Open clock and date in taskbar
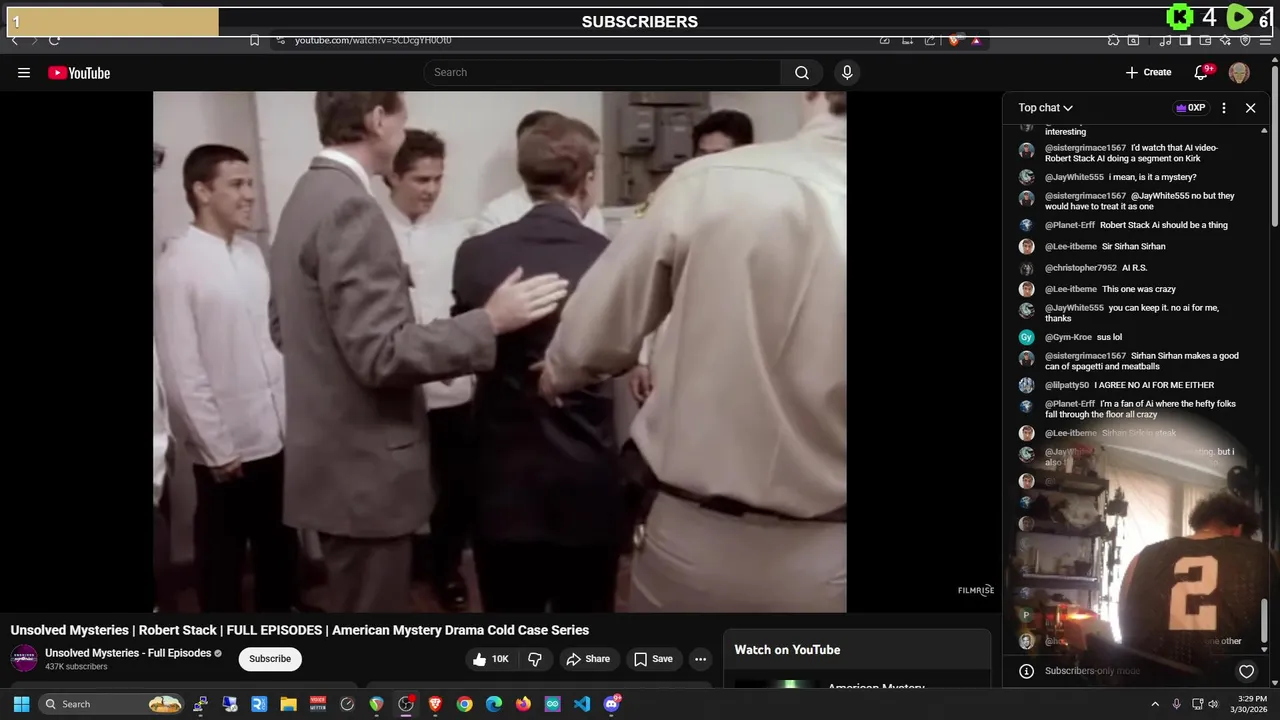Viewport: 1280px width, 720px height. 1251,704
